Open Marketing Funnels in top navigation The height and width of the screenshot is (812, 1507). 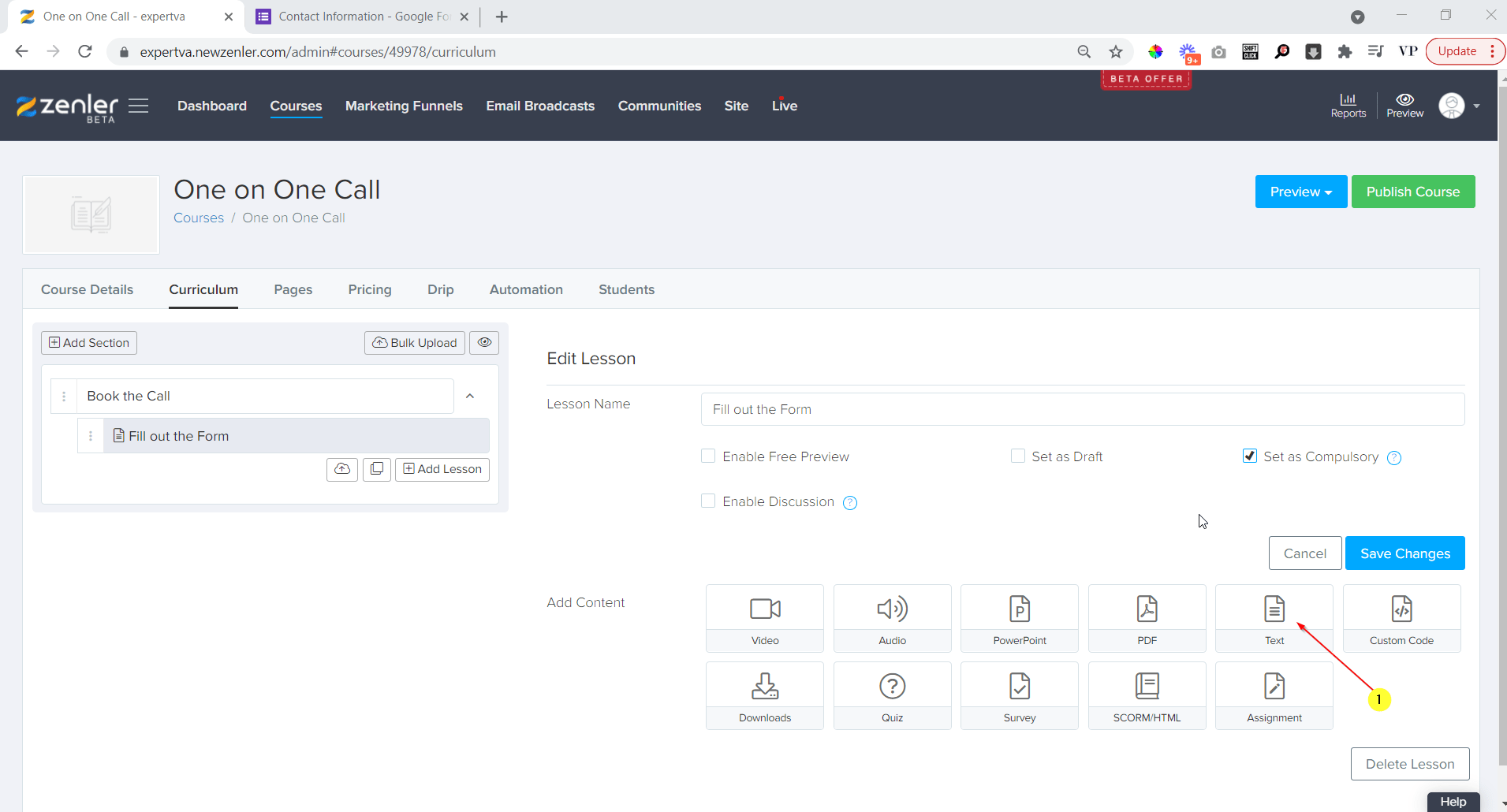click(x=404, y=106)
